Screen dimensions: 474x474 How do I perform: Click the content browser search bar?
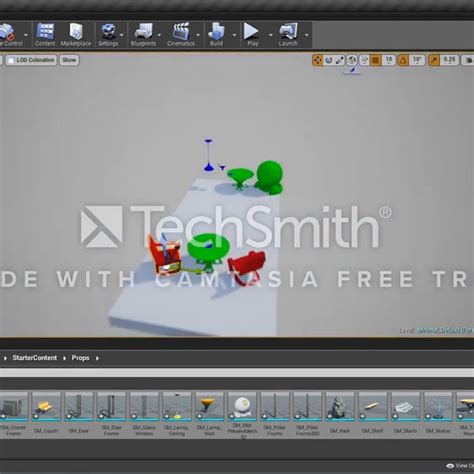pos(237,373)
